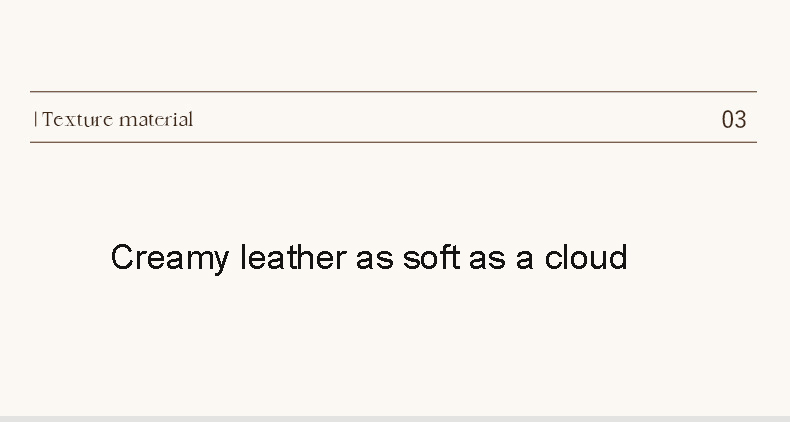The height and width of the screenshot is (422, 790).
Task: Click the letter "C" starting "Creamy"
Action: pos(122,258)
